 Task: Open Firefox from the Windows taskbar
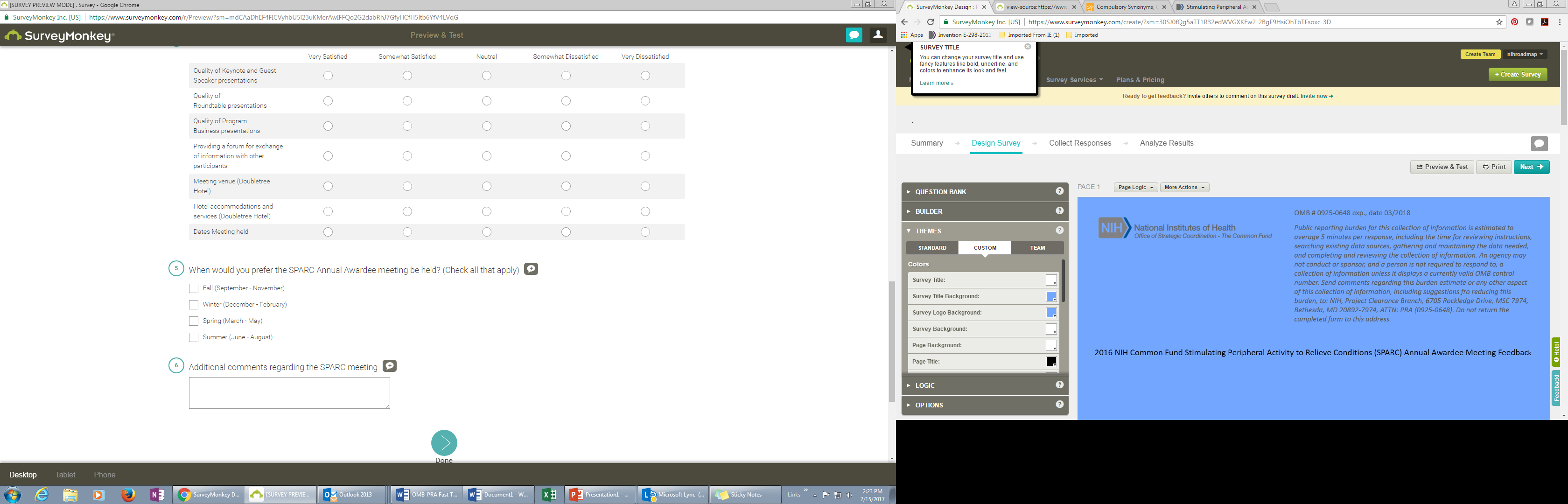128,494
